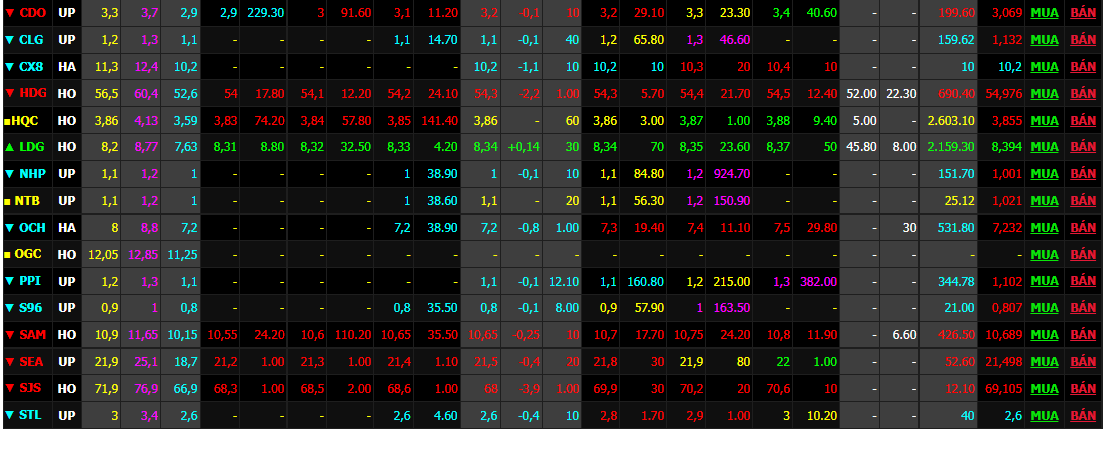Click MUA for OCH
Image resolution: width=1106 pixels, height=460 pixels.
click(1044, 227)
